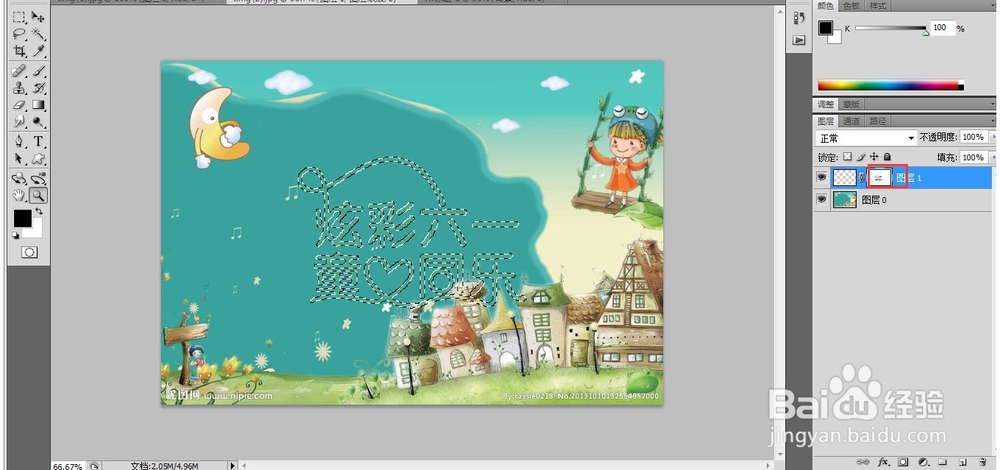Select the Dodge tool

[x=38, y=121]
